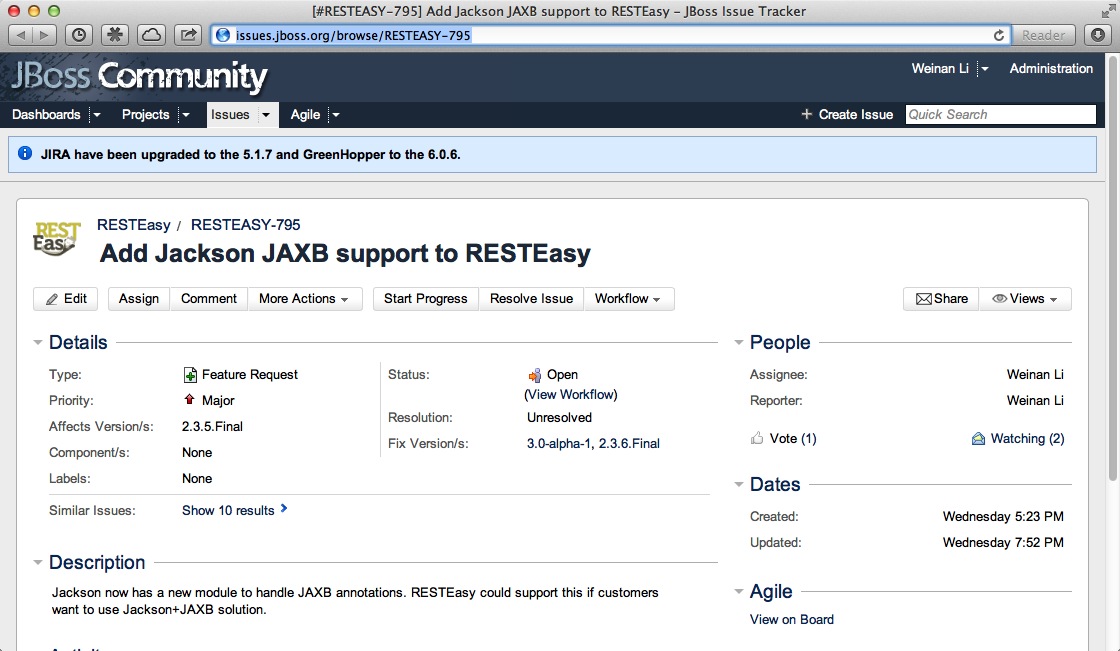The image size is (1120, 651).
Task: Click Safari share arrow button
Action: [x=188, y=35]
